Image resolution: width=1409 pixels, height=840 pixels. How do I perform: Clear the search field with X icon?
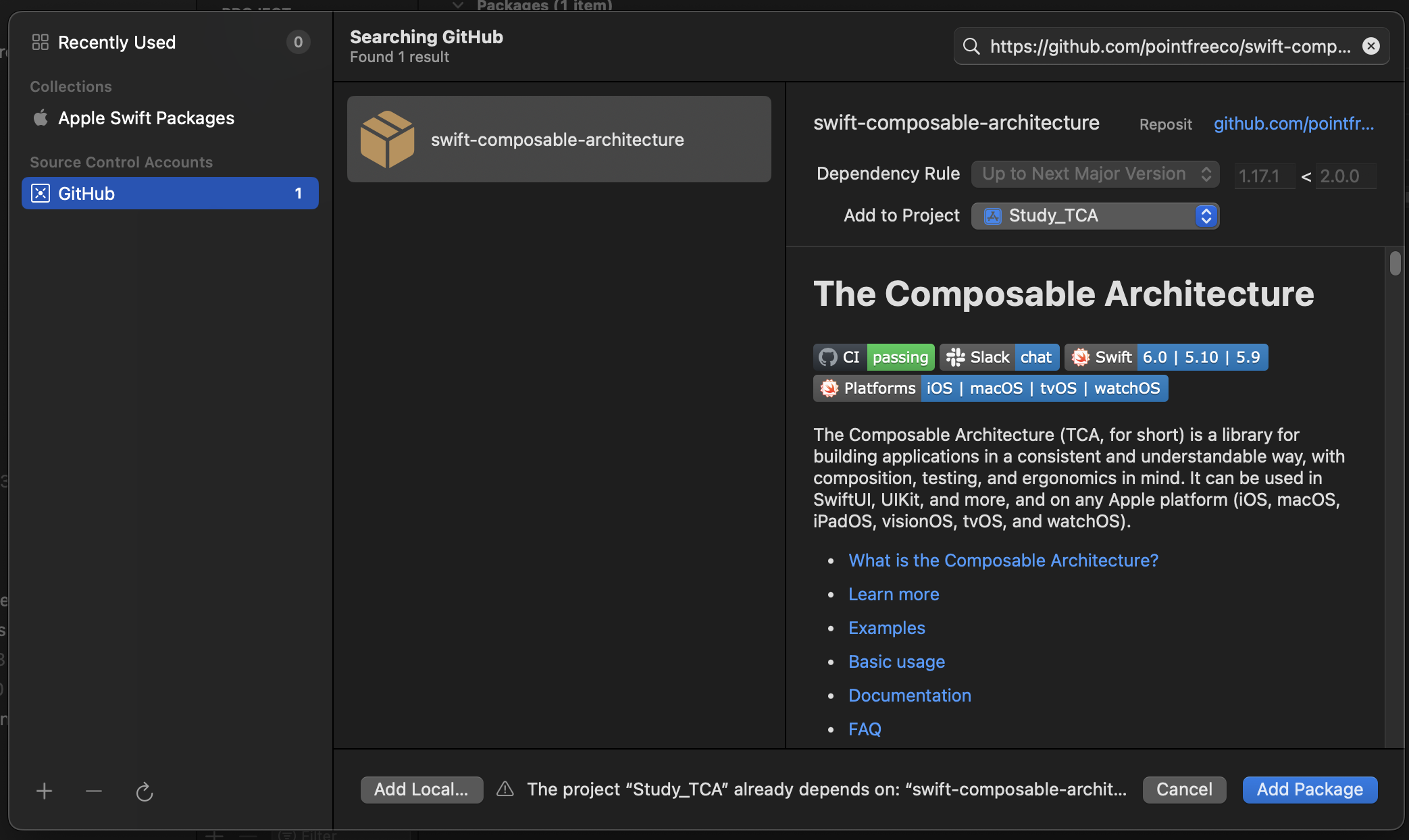(1370, 46)
